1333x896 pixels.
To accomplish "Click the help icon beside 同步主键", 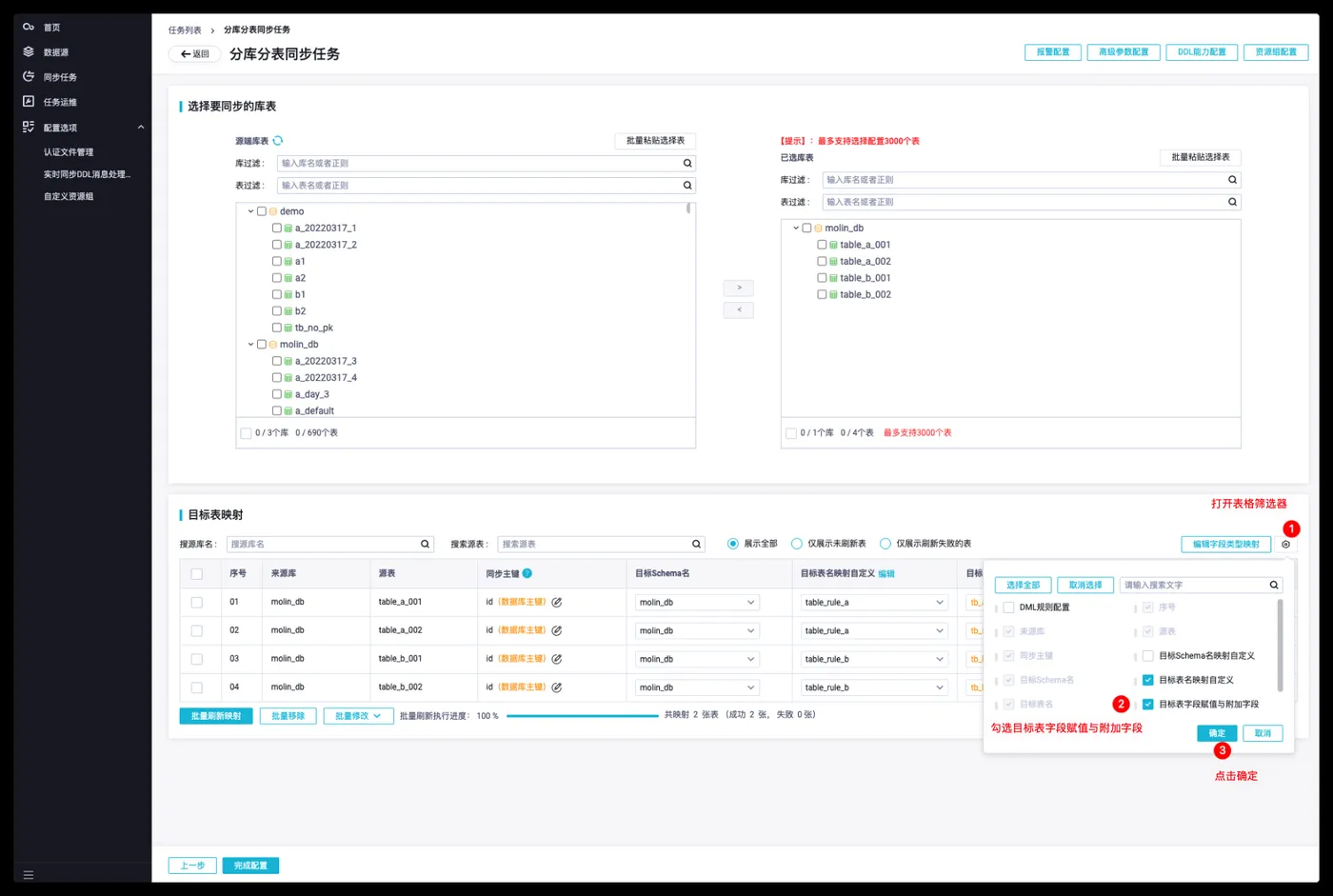I will pos(527,573).
